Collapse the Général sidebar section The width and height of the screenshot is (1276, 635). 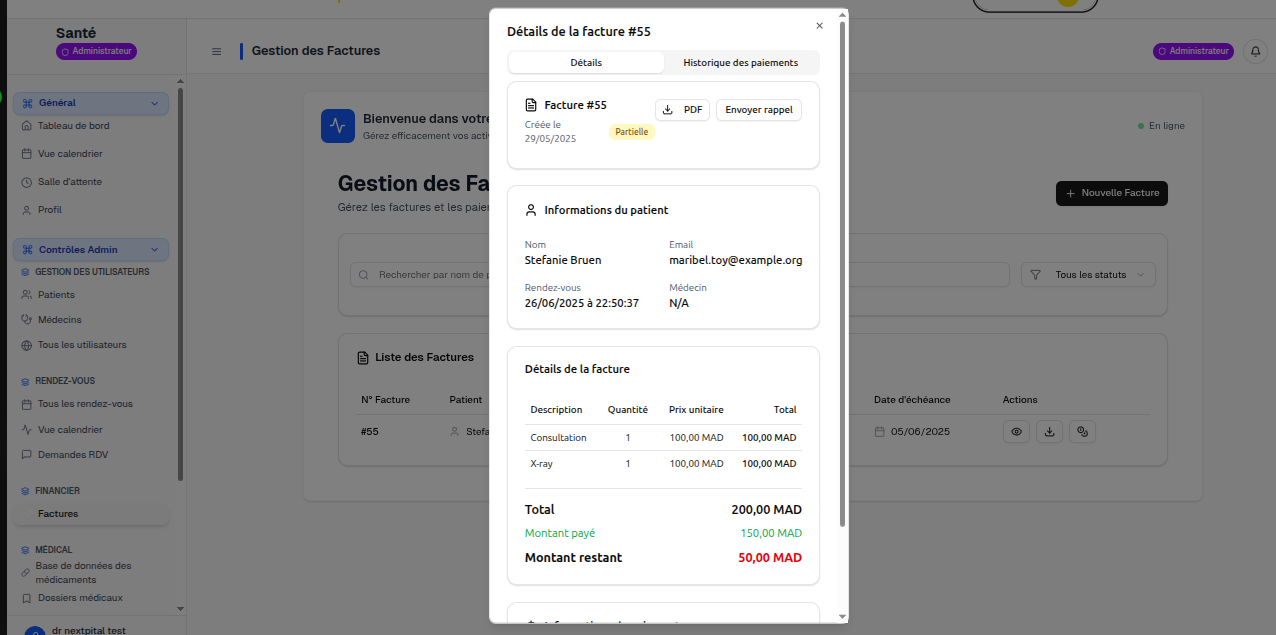154,103
